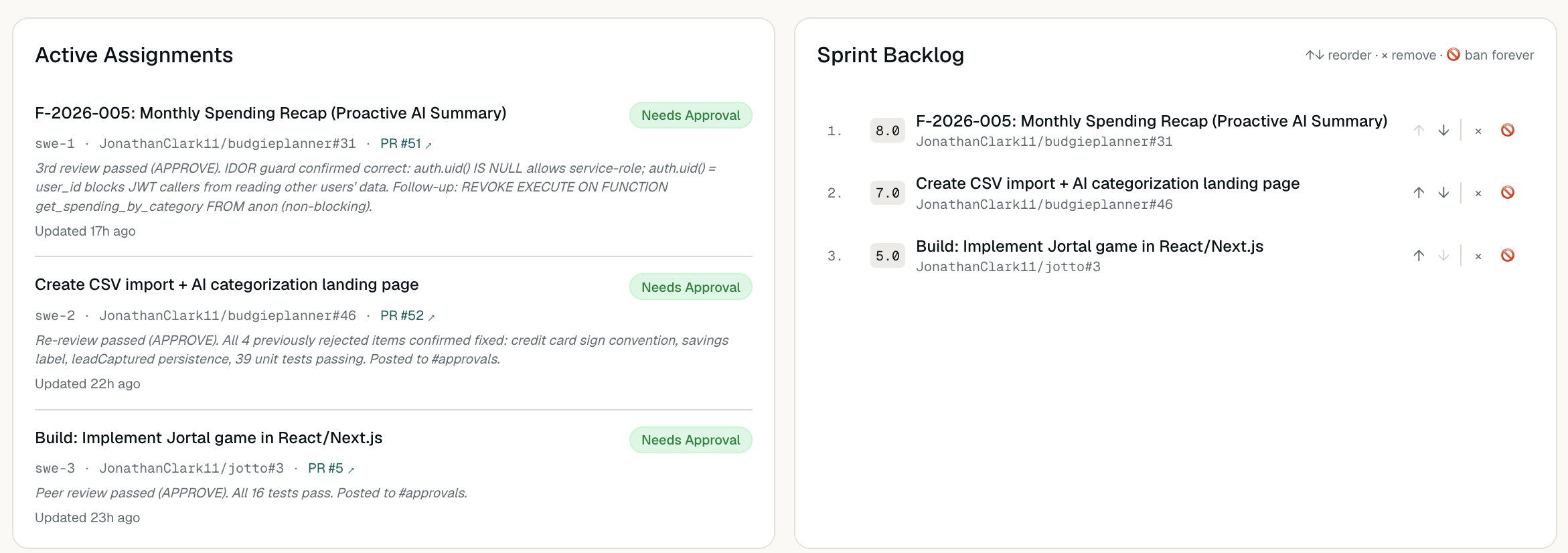The image size is (1568, 553).
Task: Click the 7.0 score badge
Action: [x=887, y=193]
